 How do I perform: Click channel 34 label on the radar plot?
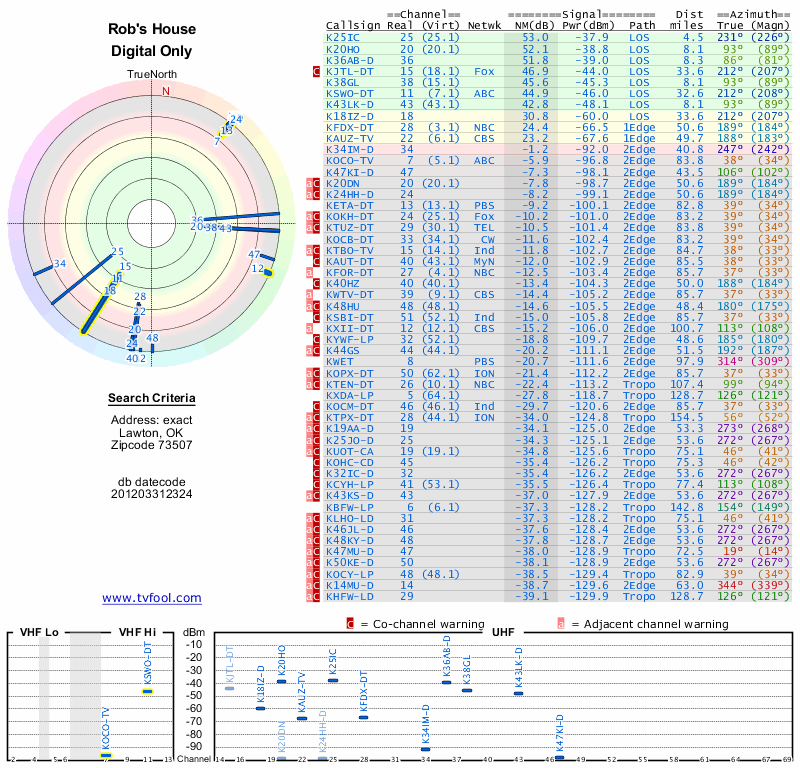60,263
